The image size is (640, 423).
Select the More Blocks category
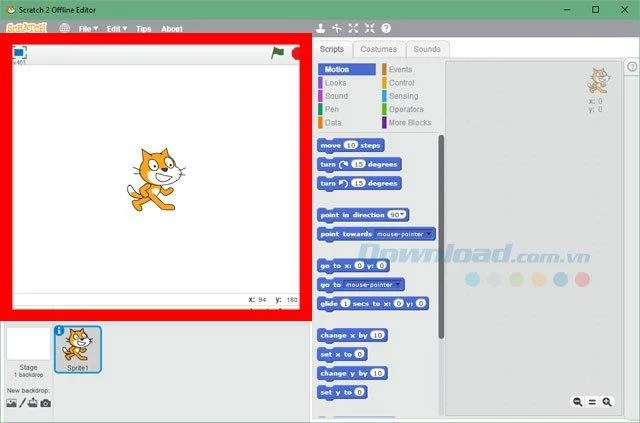(407, 122)
